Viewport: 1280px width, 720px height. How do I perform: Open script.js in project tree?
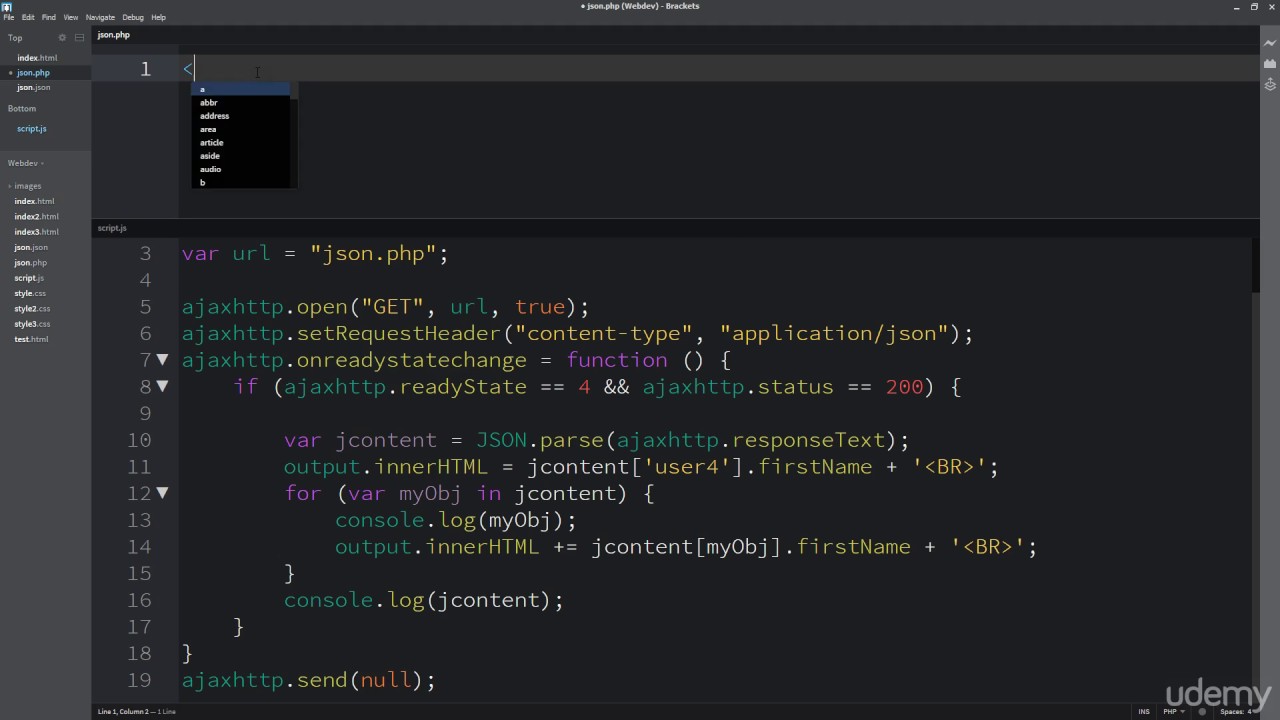point(29,278)
